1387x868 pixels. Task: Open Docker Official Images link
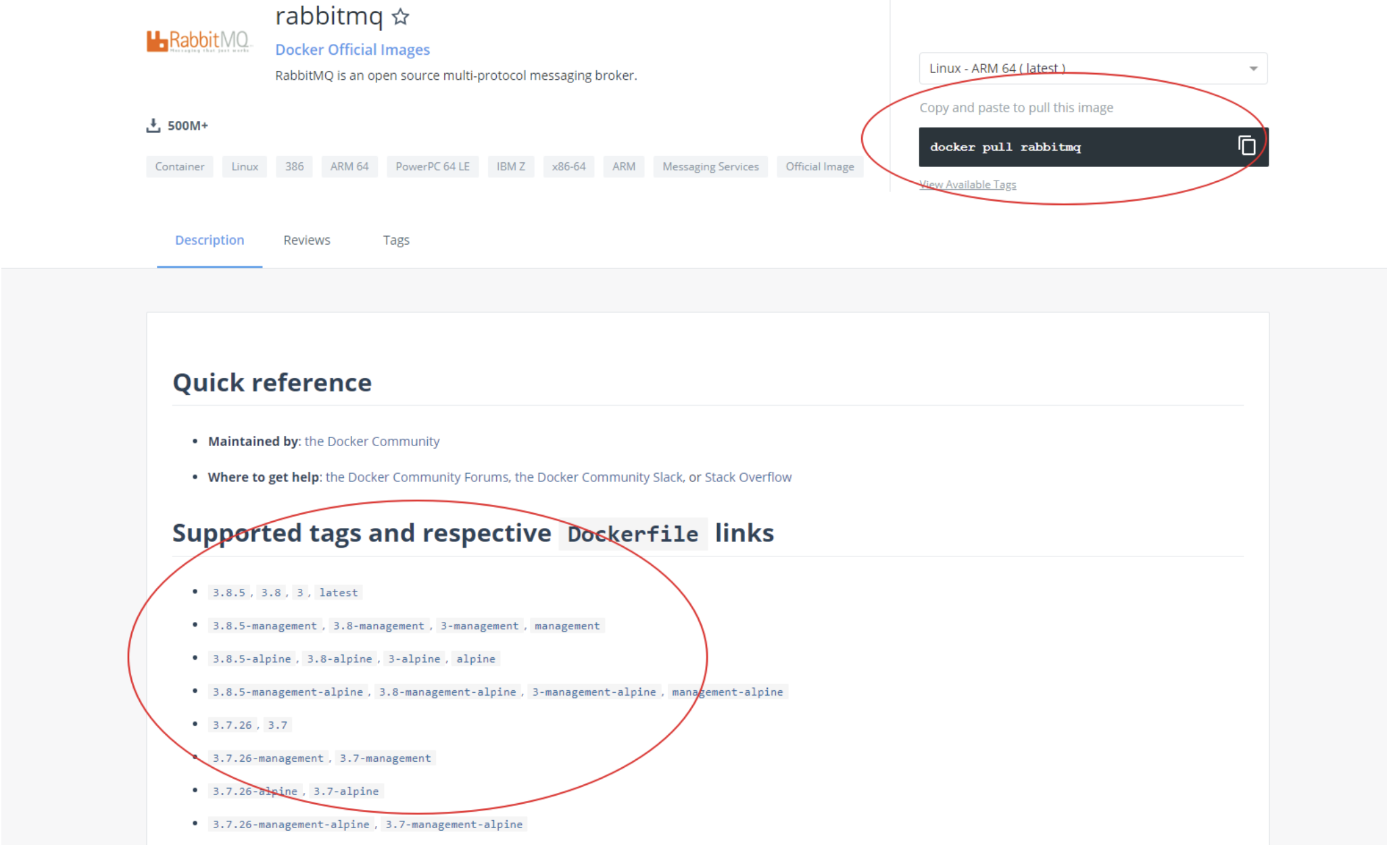[x=352, y=49]
